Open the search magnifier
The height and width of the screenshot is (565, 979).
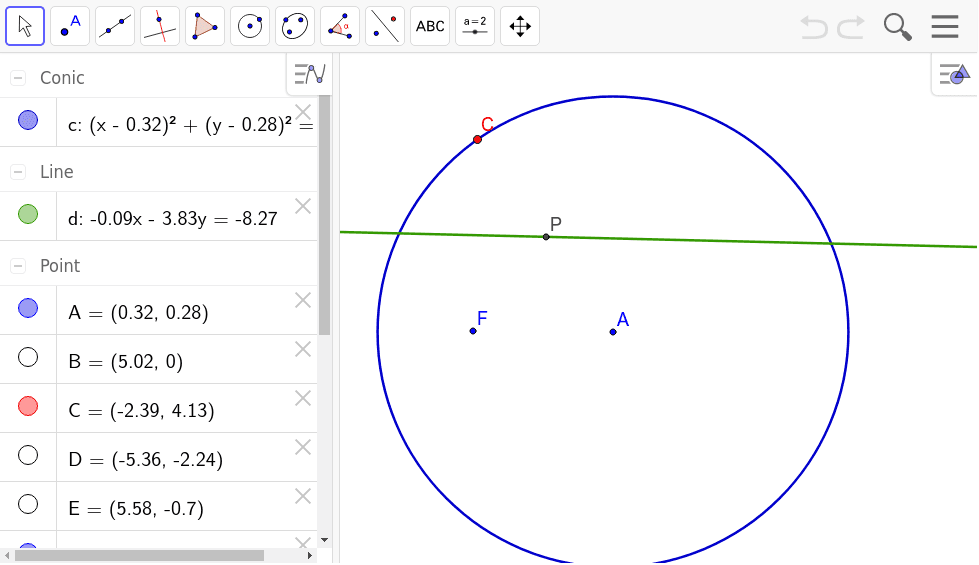coord(897,27)
